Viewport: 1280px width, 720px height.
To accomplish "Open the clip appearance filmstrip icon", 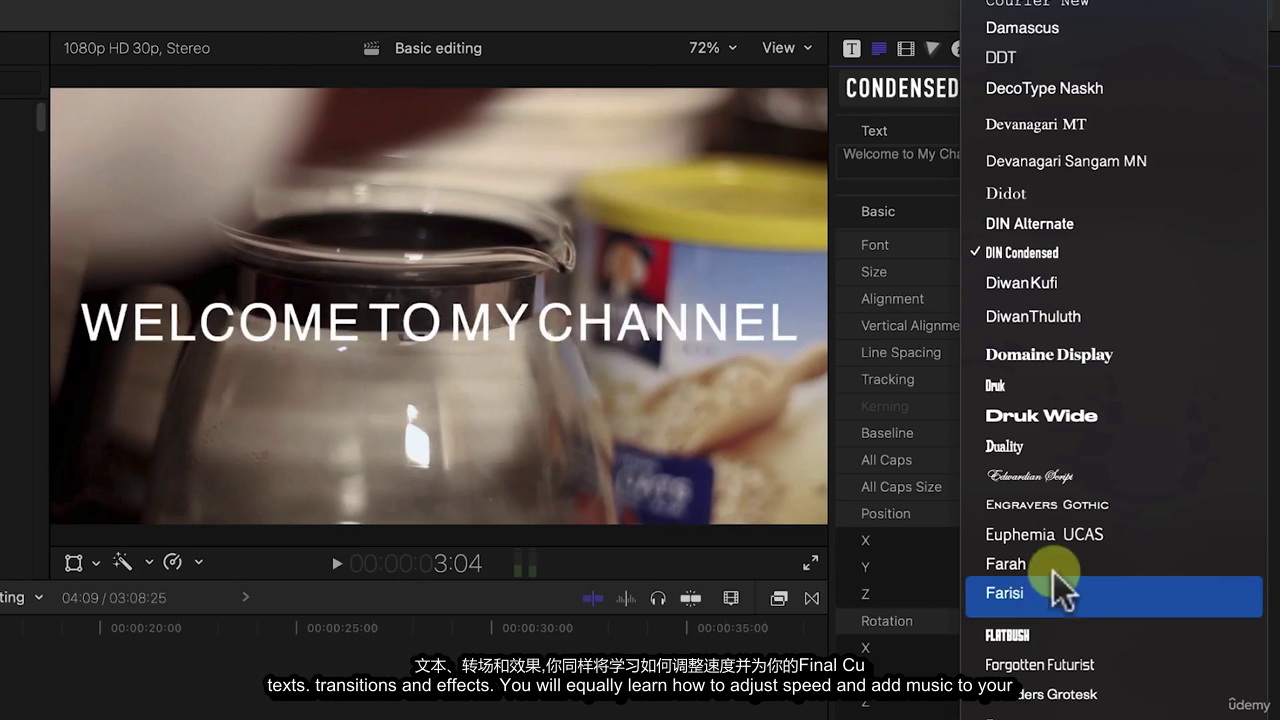I will (x=731, y=598).
